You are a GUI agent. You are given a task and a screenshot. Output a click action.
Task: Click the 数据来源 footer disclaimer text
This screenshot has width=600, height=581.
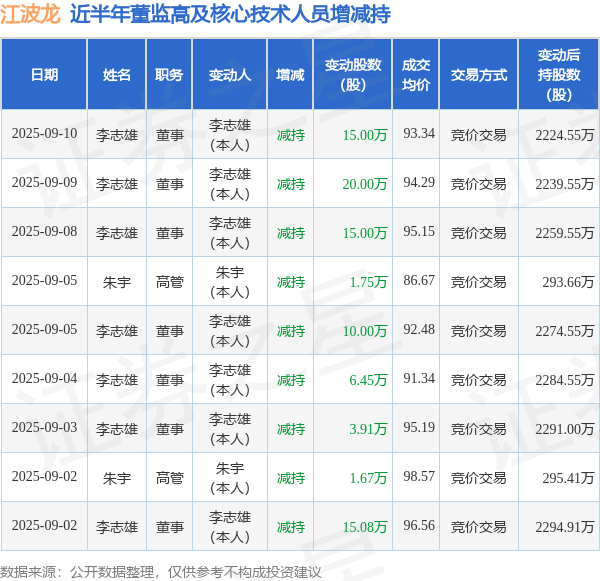[161, 572]
